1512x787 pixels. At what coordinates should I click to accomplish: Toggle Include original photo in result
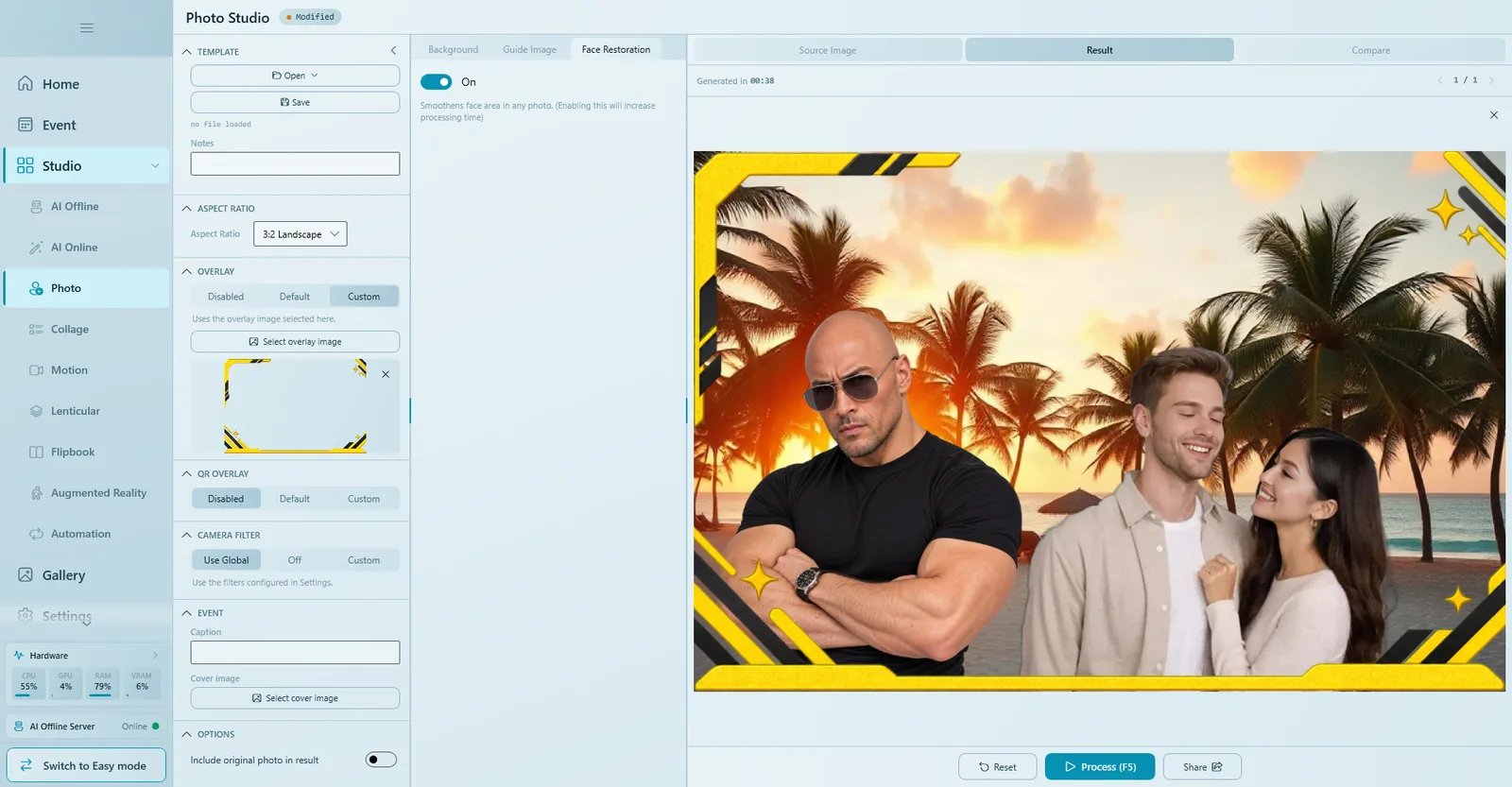381,760
